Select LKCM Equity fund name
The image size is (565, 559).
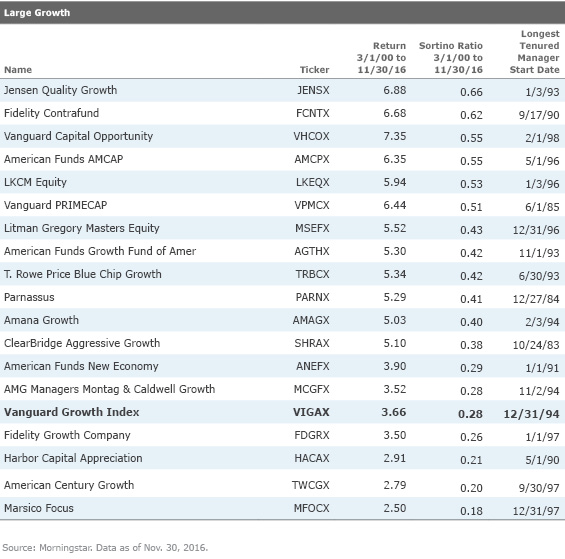coord(35,182)
